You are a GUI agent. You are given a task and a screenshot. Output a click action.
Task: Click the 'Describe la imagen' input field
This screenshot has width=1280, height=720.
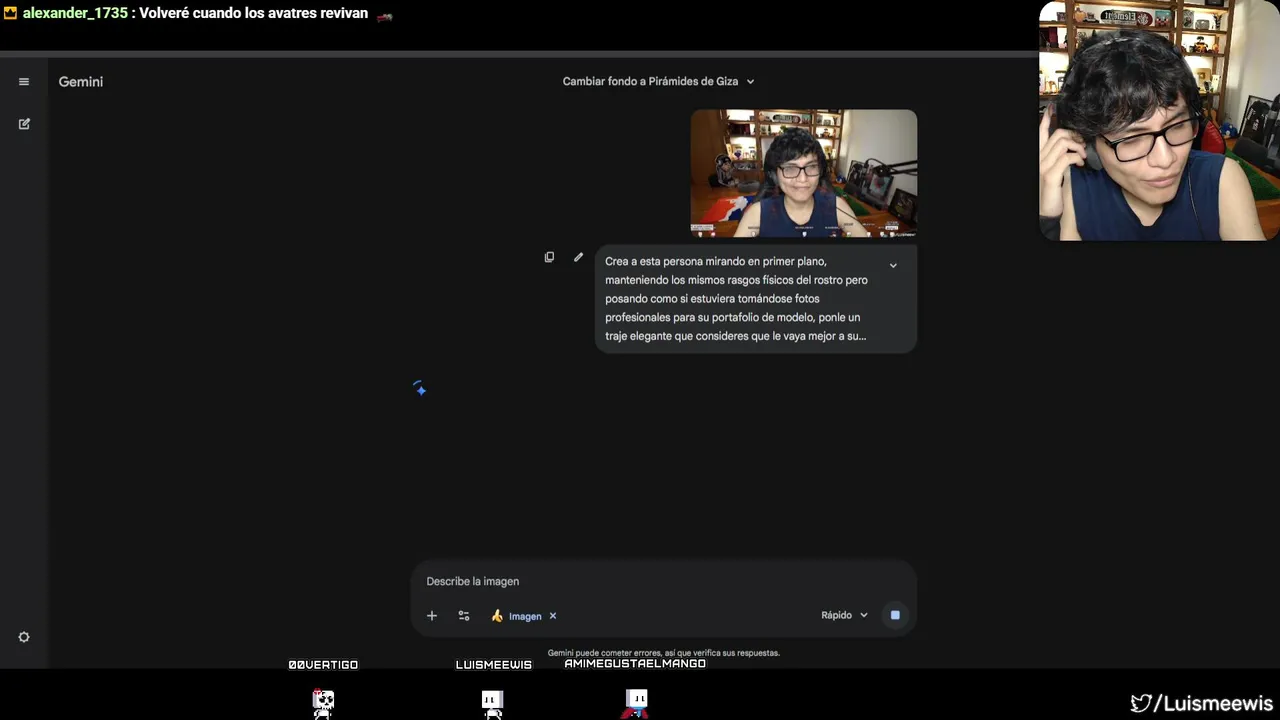[x=663, y=581]
